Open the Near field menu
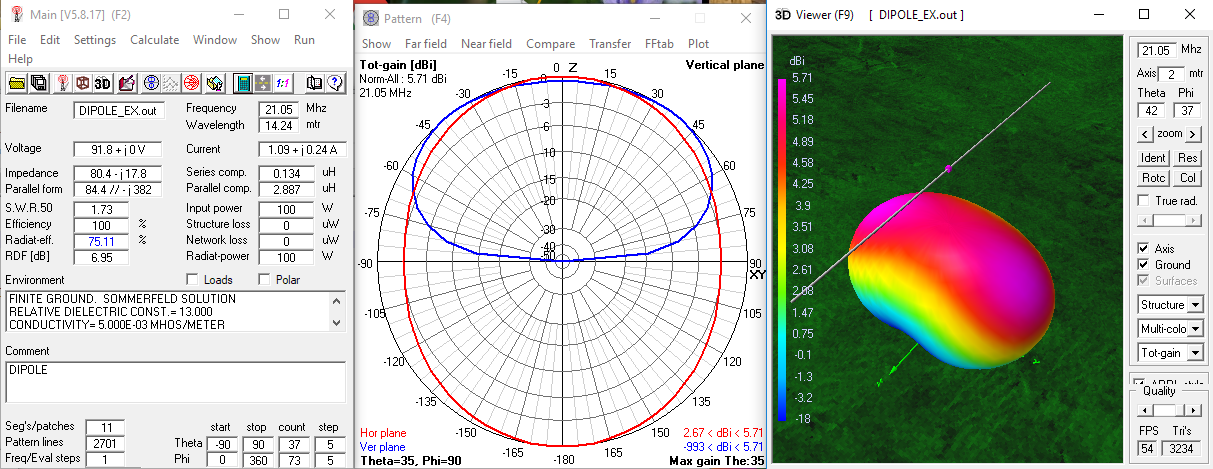Image resolution: width=1213 pixels, height=469 pixels. point(486,44)
